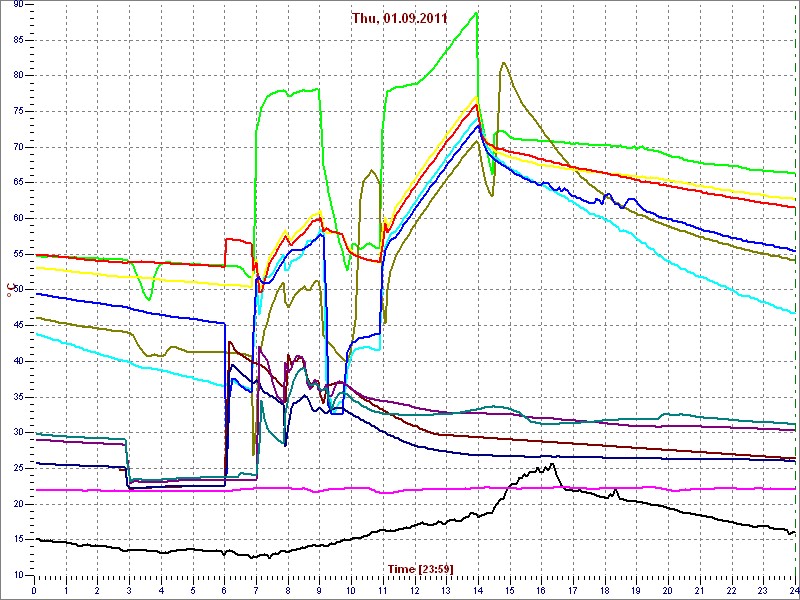Select the 35 label on temperature axis

click(17, 397)
